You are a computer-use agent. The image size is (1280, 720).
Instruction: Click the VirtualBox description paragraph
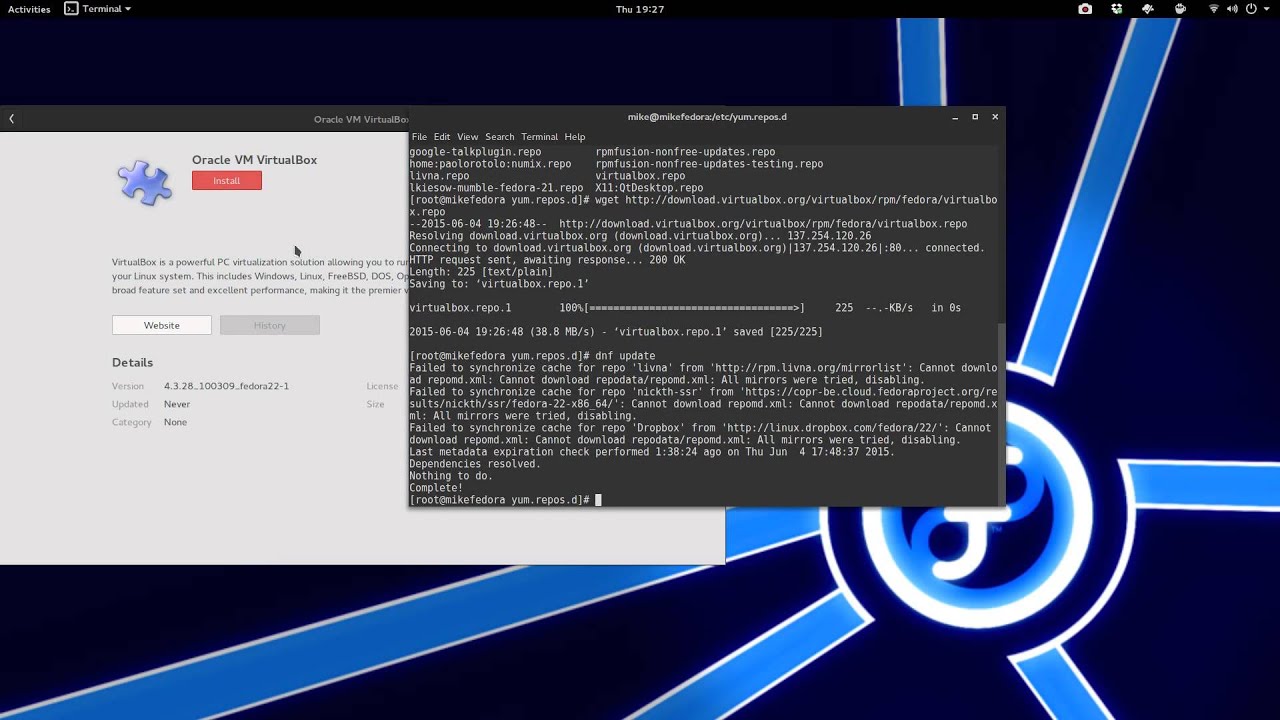[260, 276]
